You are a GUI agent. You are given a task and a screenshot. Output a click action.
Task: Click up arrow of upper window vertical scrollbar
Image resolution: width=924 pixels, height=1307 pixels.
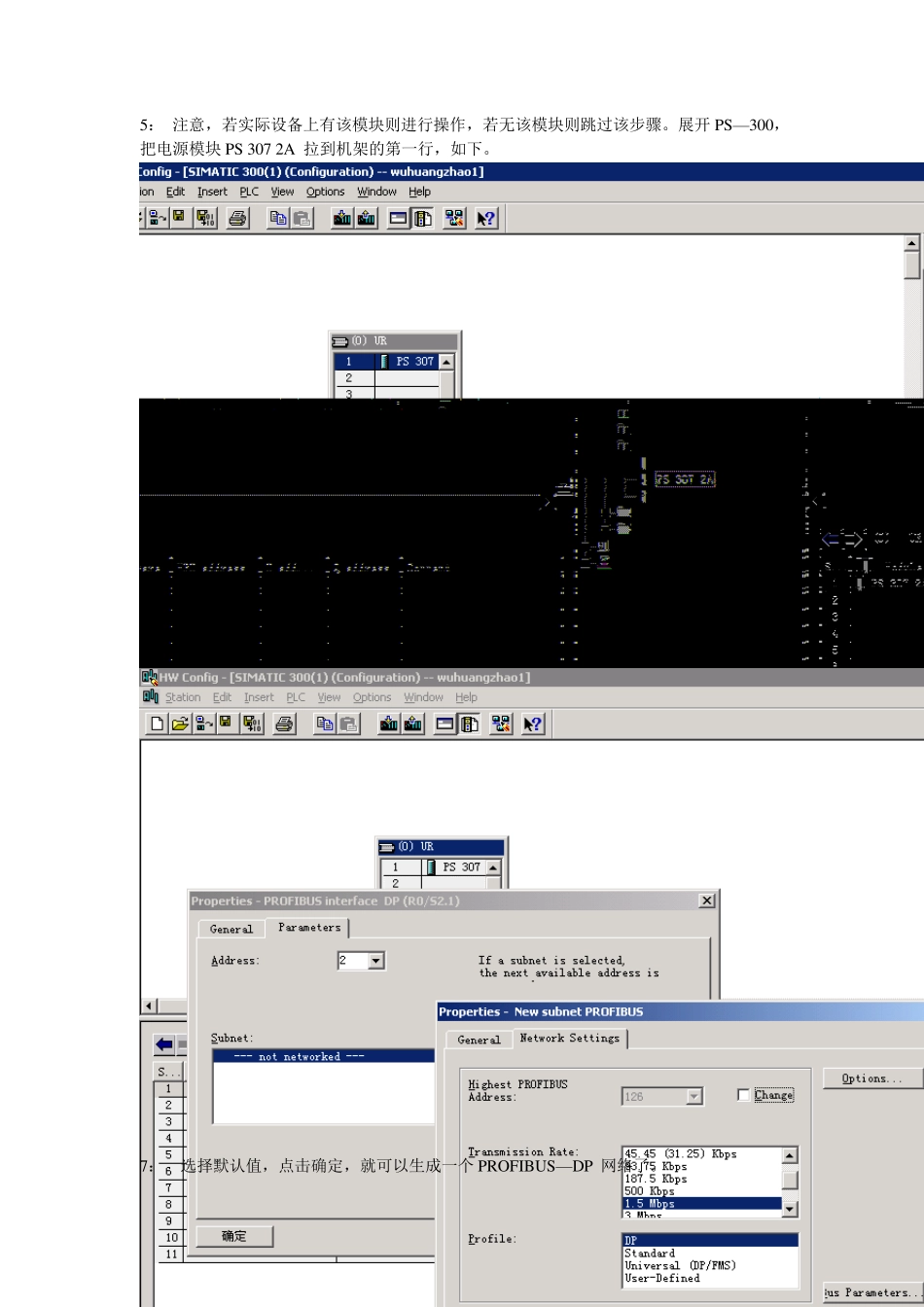pos(911,243)
